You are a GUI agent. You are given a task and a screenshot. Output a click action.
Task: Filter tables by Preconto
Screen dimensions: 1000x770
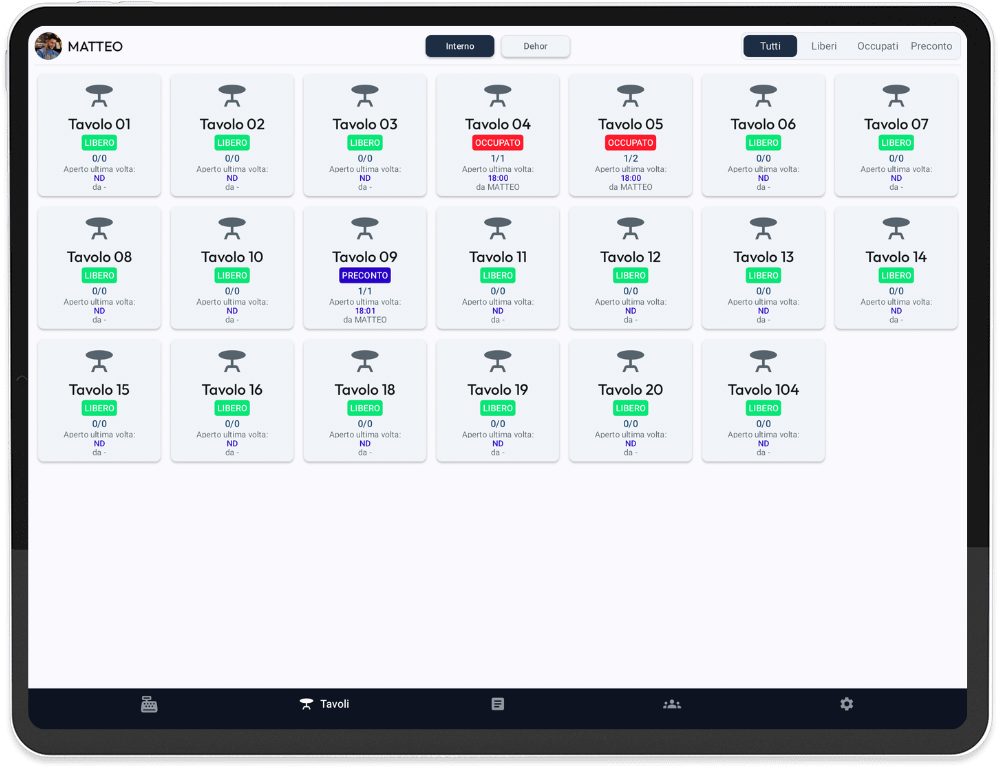click(x=931, y=46)
